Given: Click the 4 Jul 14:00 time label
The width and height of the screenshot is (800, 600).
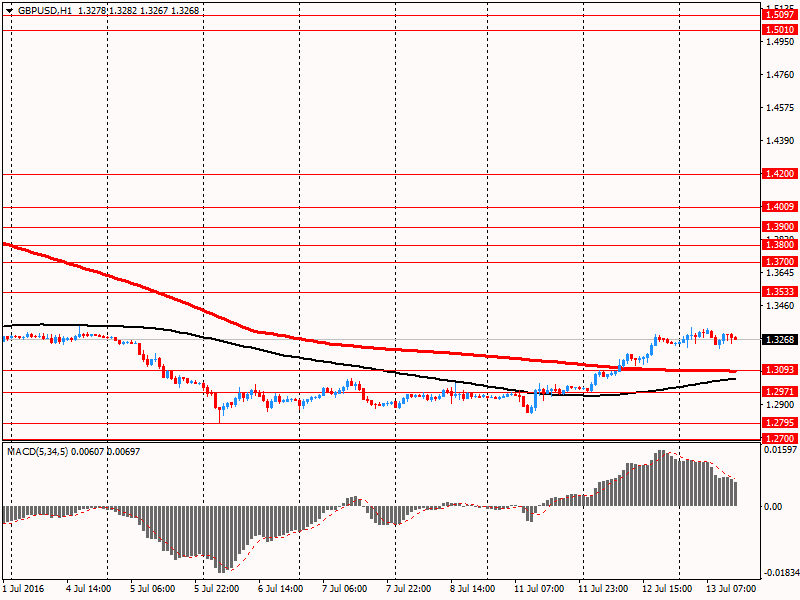Looking at the screenshot, I should 88,589.
